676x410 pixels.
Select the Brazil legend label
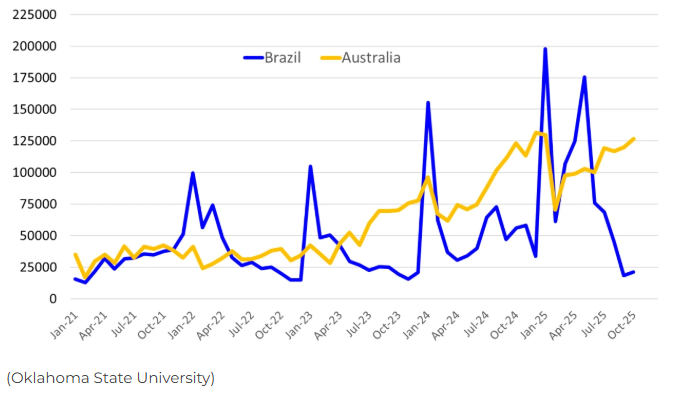point(282,57)
